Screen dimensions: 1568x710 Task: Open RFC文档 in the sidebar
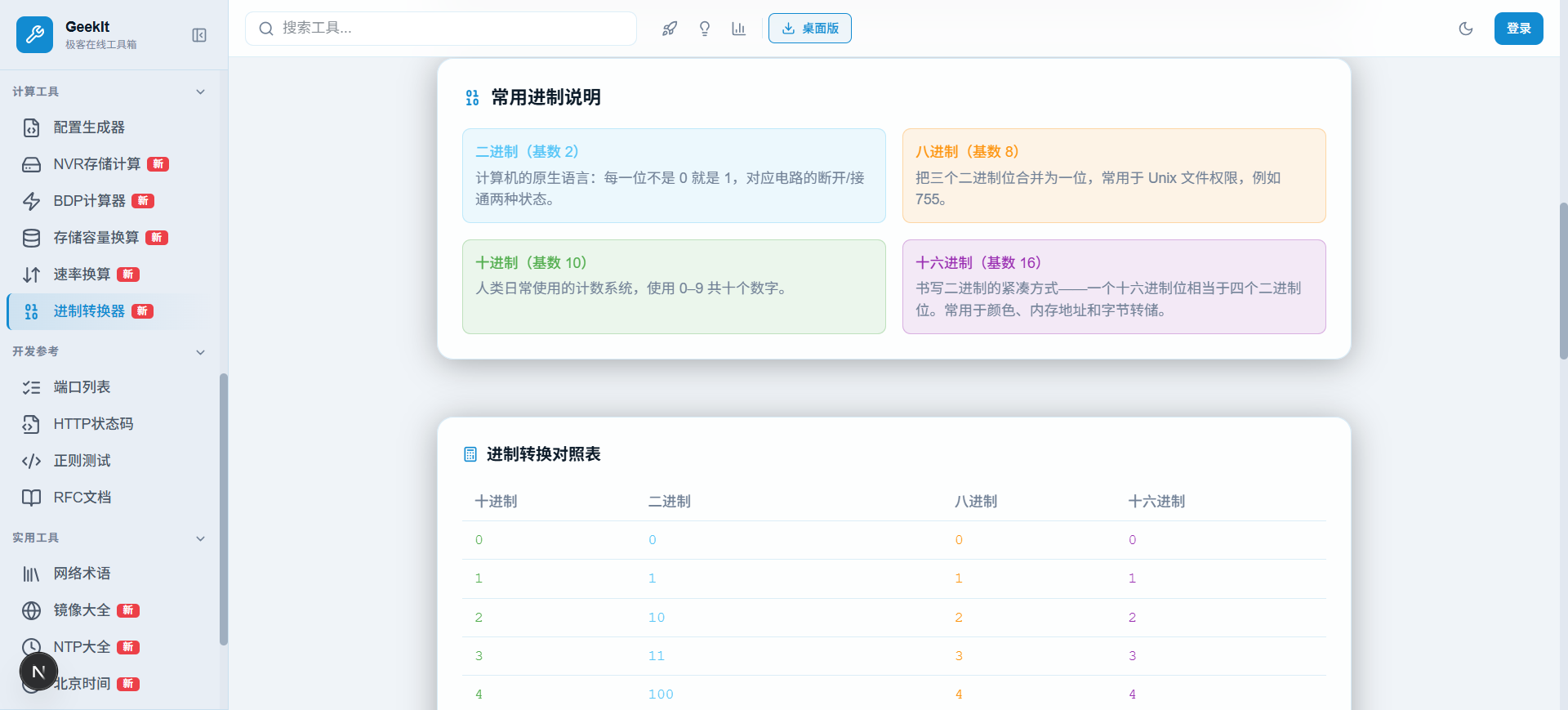coord(110,498)
